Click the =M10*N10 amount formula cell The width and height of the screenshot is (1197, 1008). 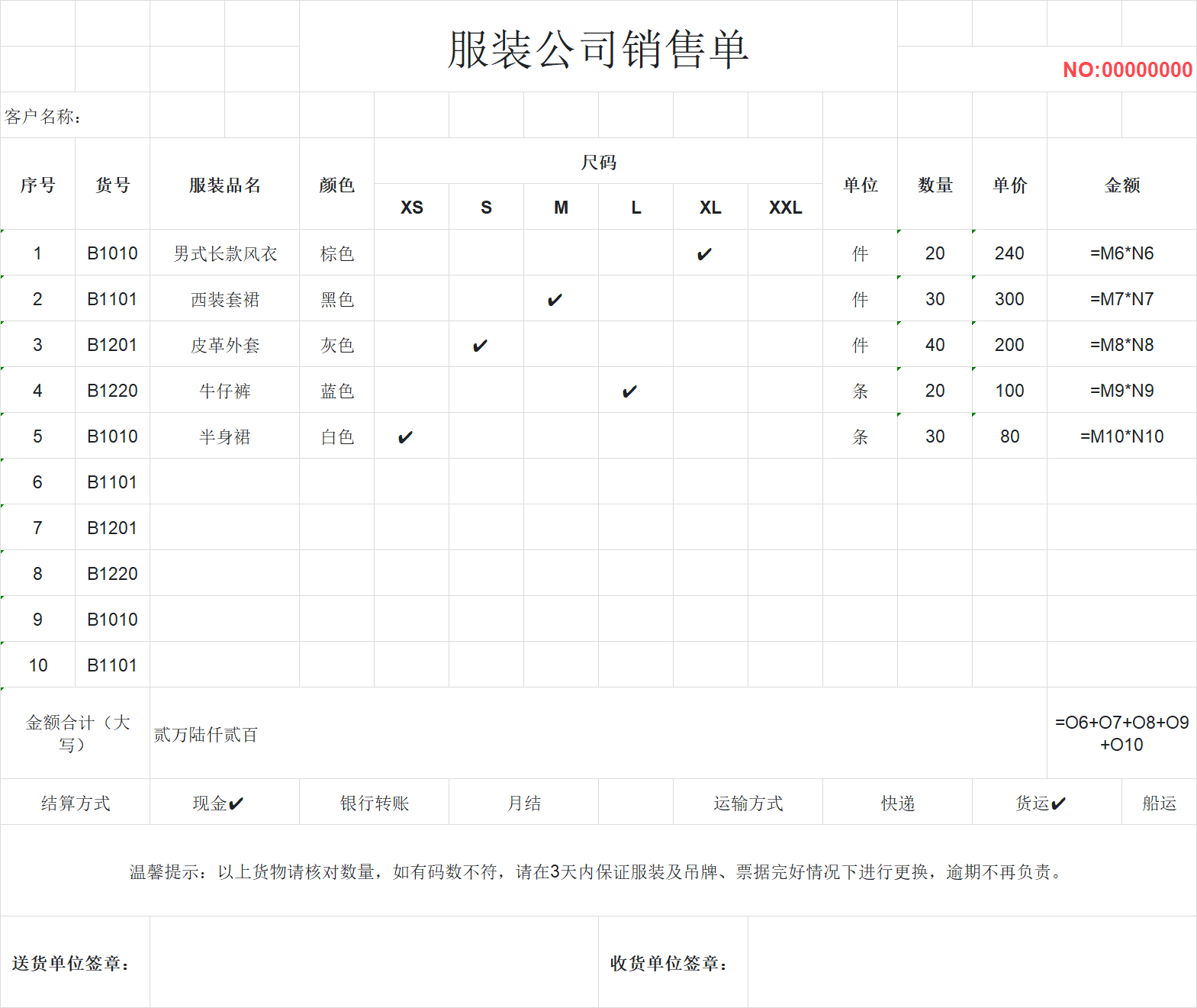point(1121,436)
